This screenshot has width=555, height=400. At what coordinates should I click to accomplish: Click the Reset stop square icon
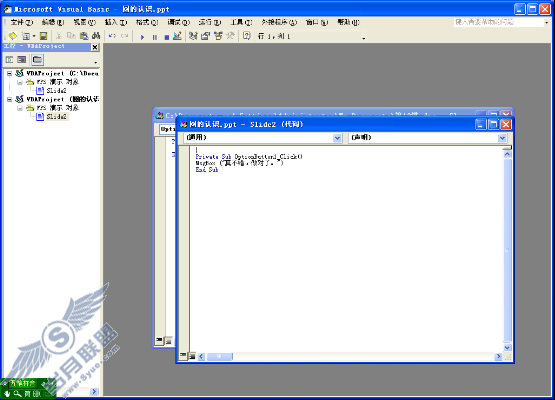tap(167, 37)
